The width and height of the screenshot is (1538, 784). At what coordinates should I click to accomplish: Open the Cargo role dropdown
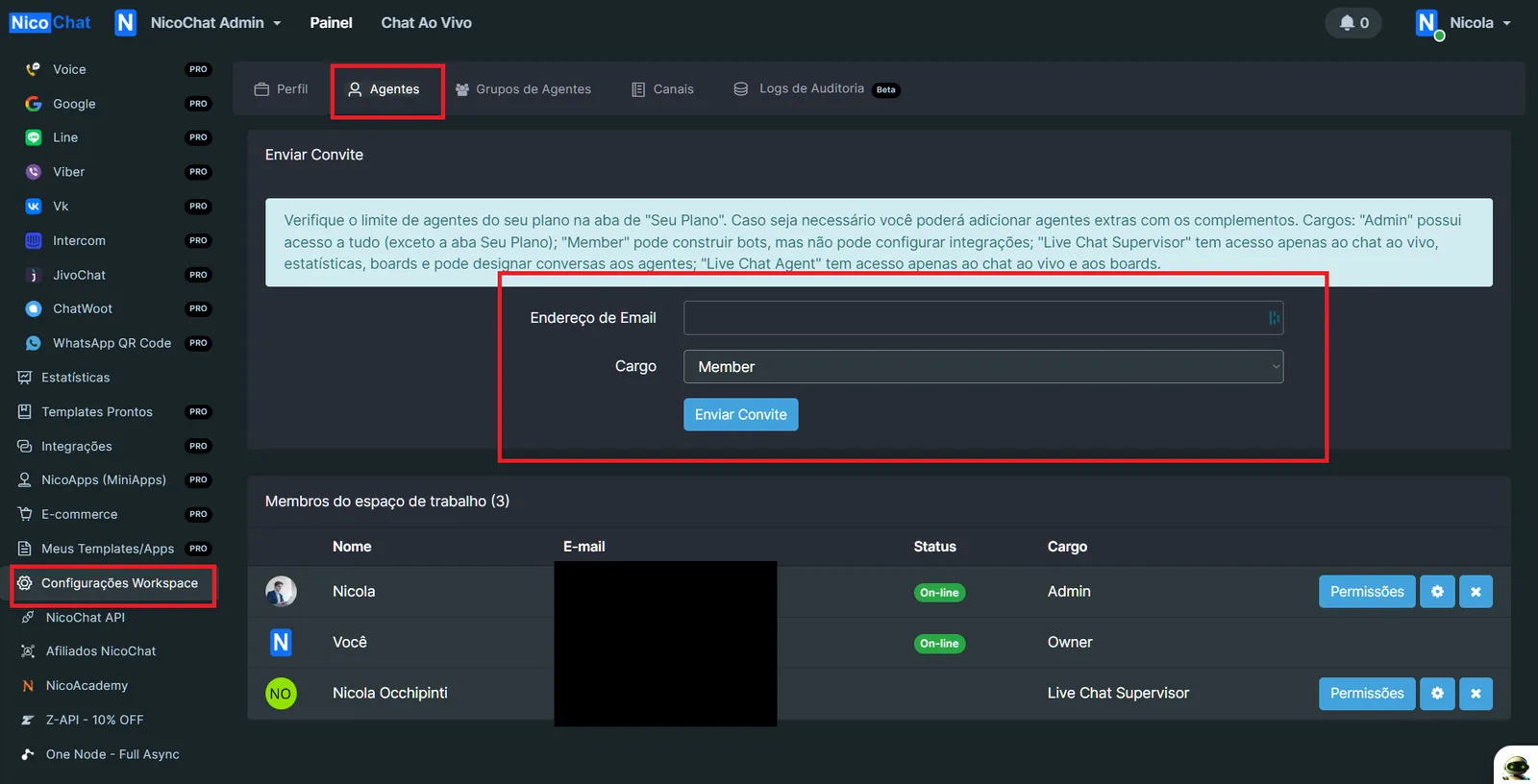pyautogui.click(x=983, y=367)
